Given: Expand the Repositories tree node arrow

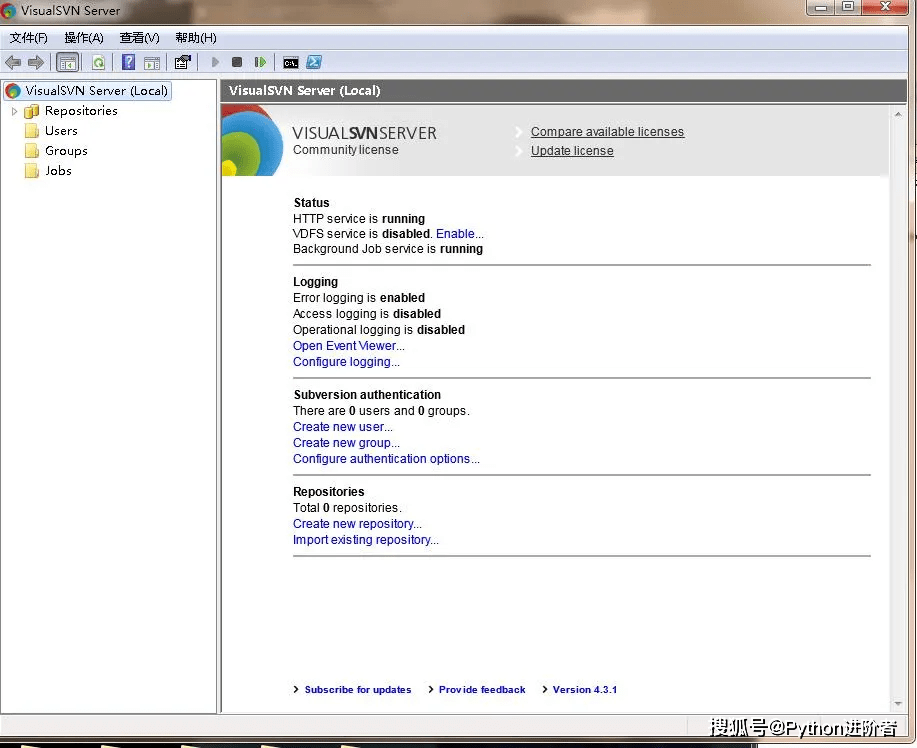Looking at the screenshot, I should pos(15,111).
